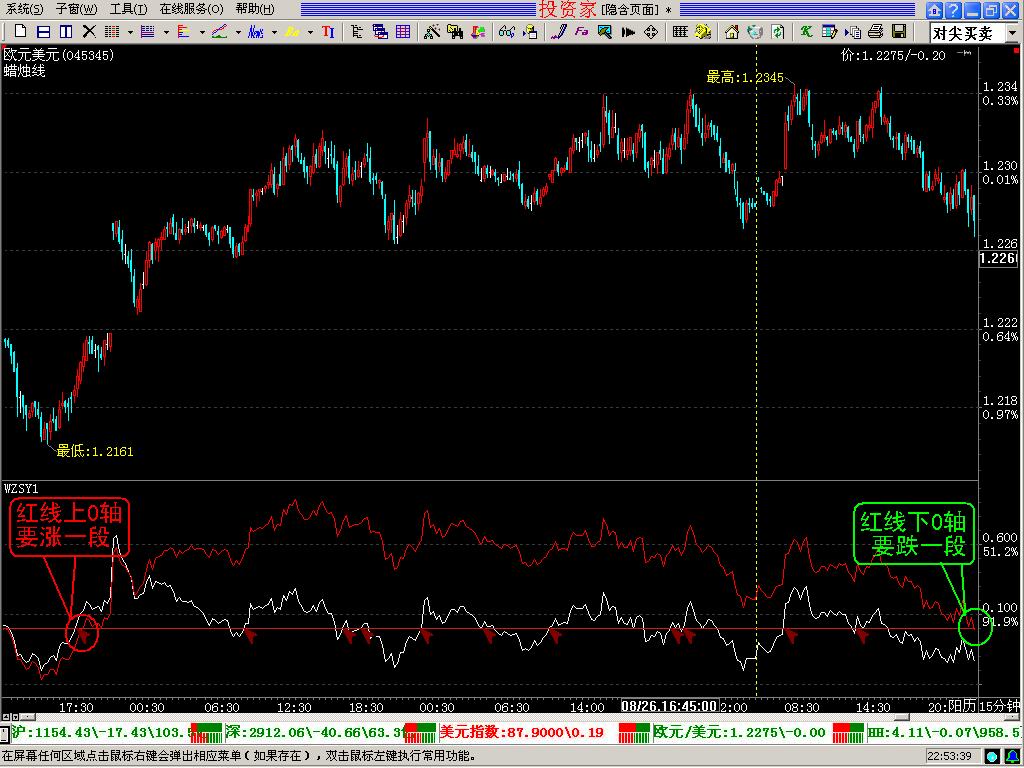Click the 08/26.16:45:00 time marker
Image resolution: width=1024 pixels, height=768 pixels.
pos(669,706)
